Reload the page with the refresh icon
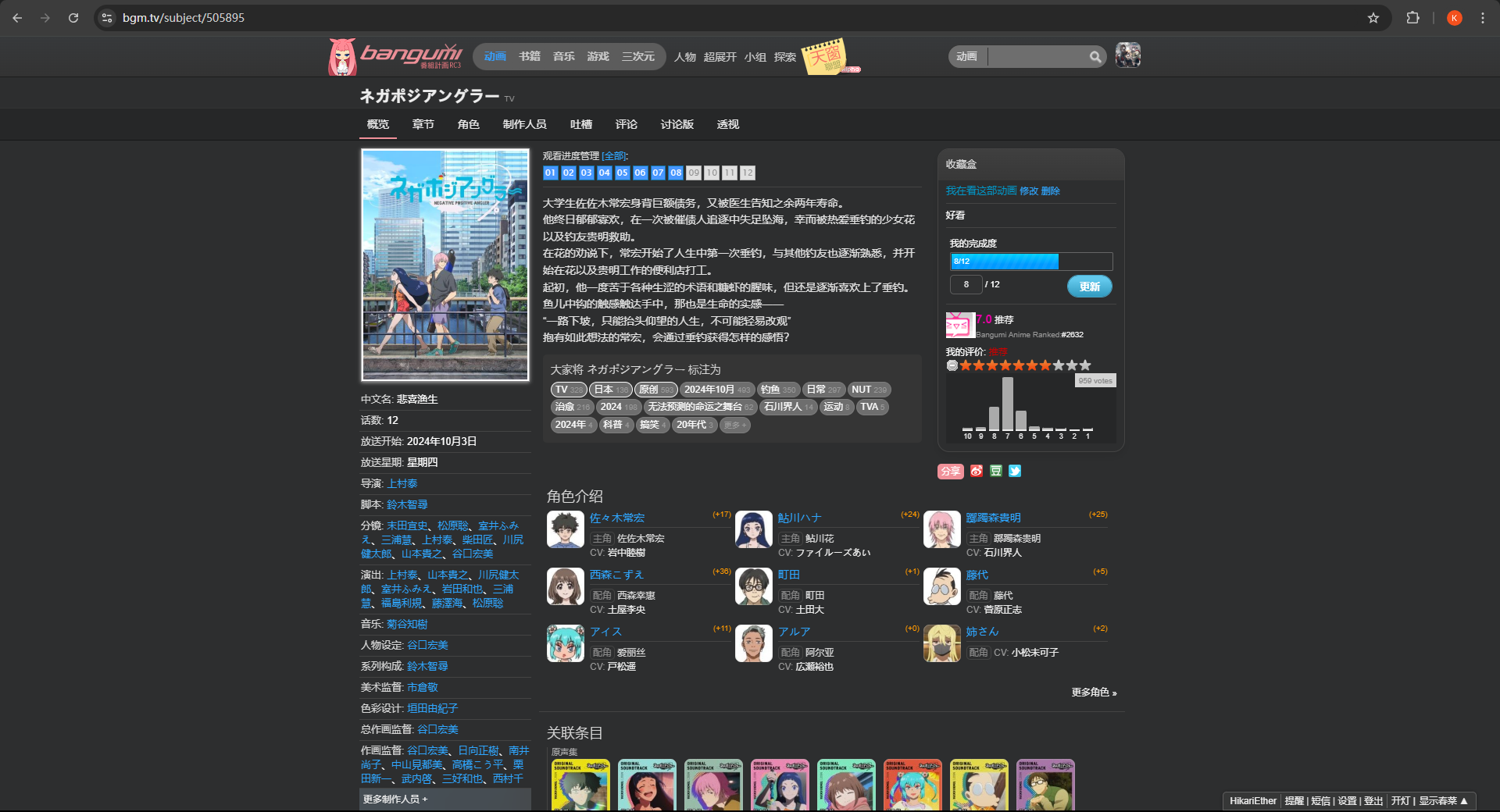 click(73, 17)
